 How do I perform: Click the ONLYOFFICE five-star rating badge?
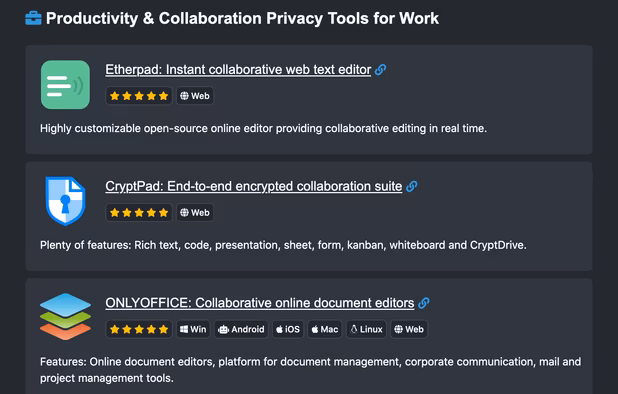point(139,329)
